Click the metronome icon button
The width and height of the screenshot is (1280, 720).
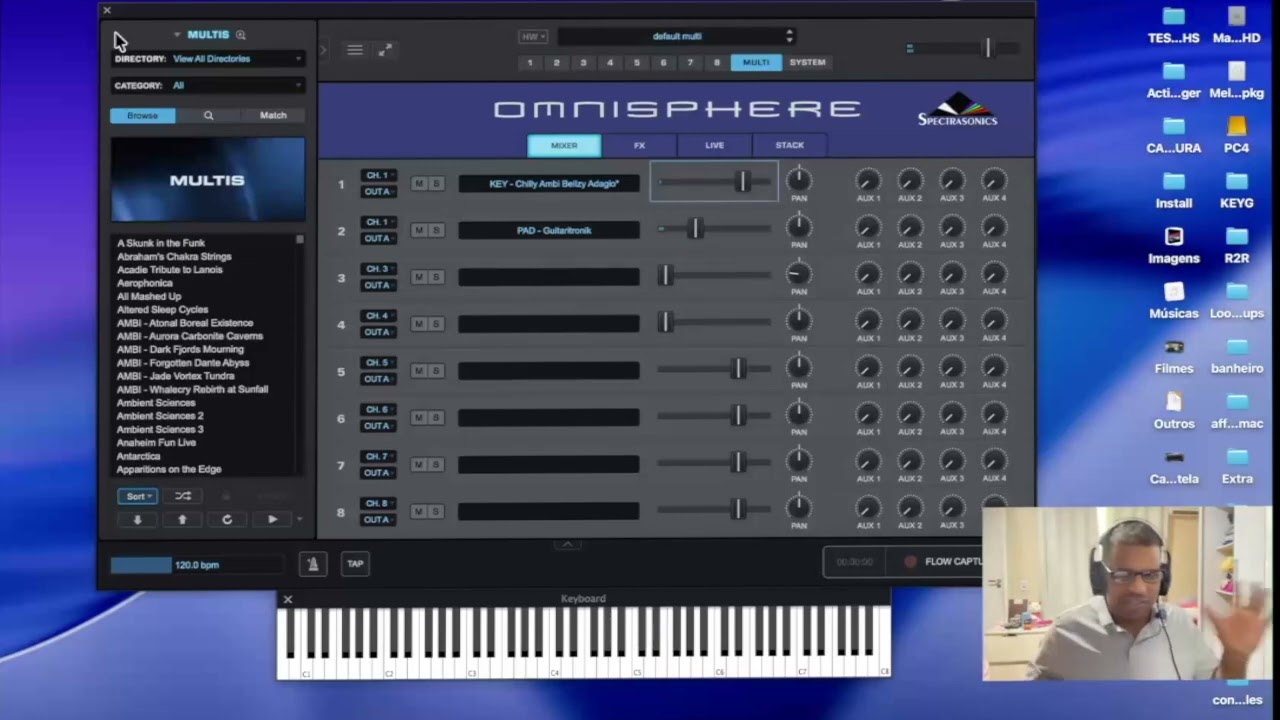(x=313, y=564)
